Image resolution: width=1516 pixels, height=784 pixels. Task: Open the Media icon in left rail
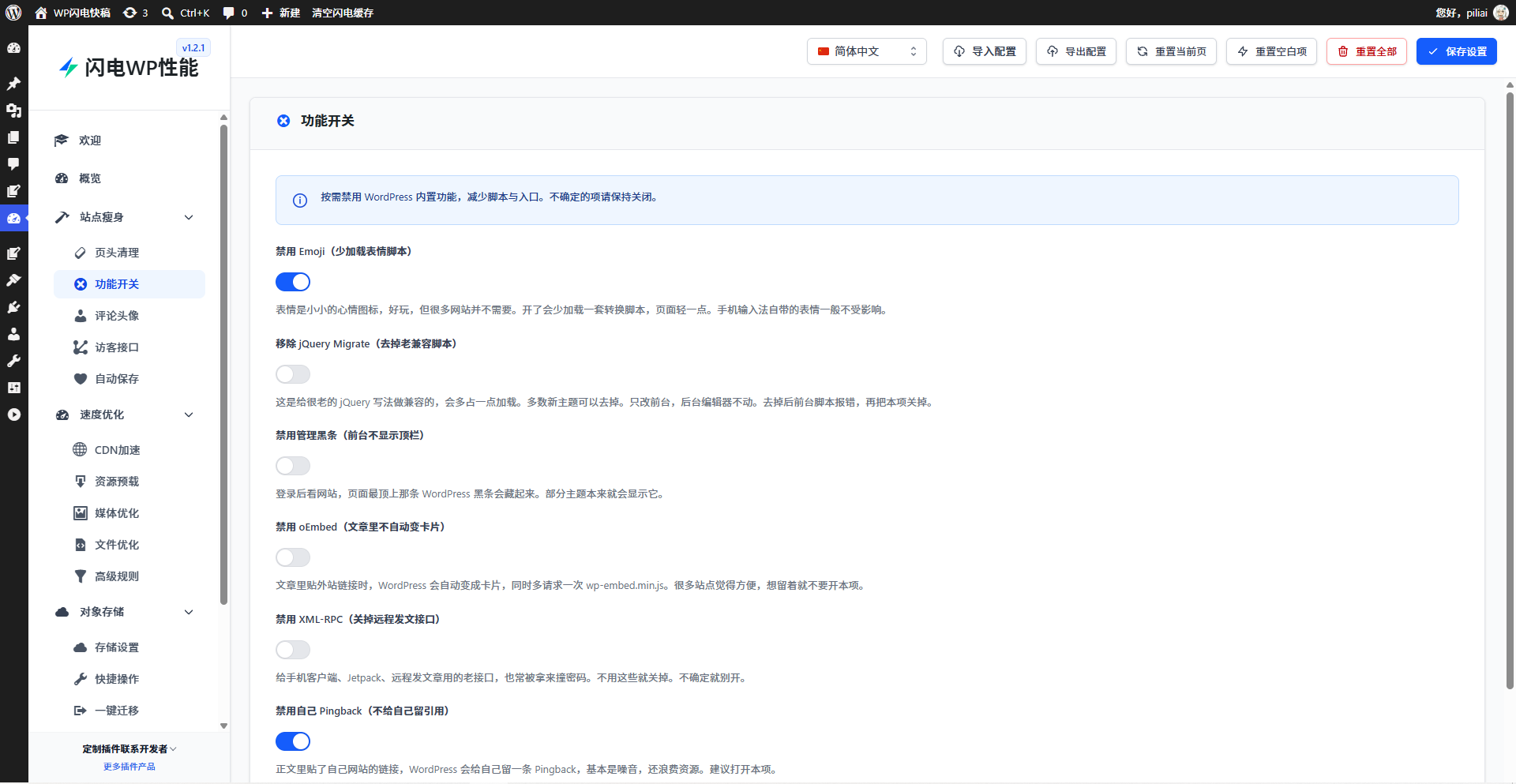point(13,111)
